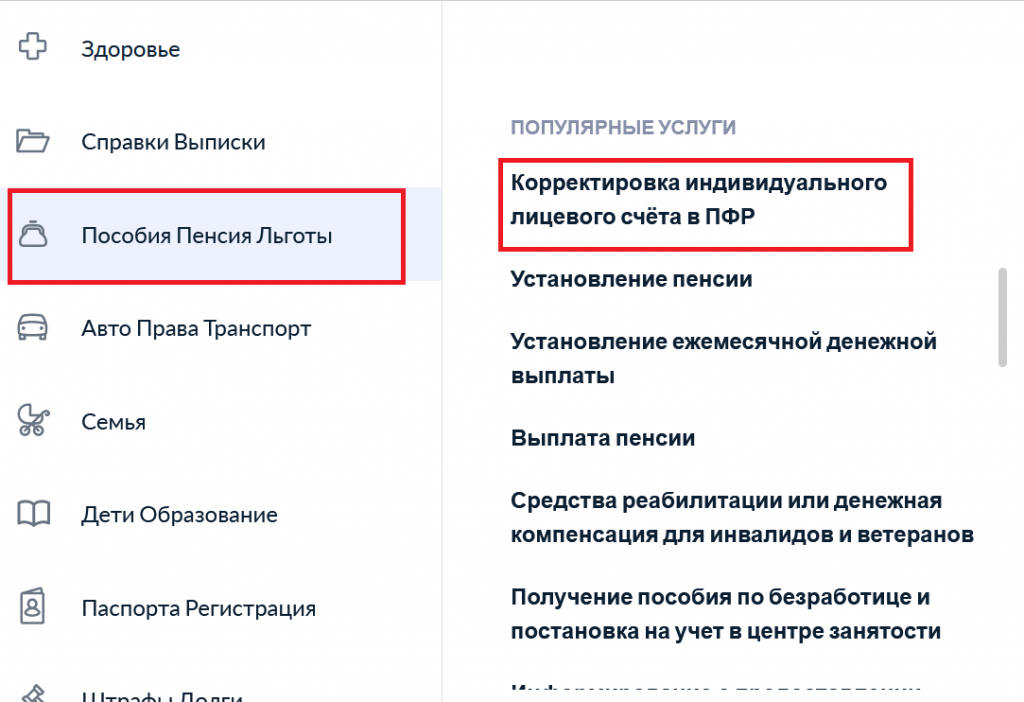Click the Установление пенсии service link
The width and height of the screenshot is (1024, 702).
pos(631,280)
